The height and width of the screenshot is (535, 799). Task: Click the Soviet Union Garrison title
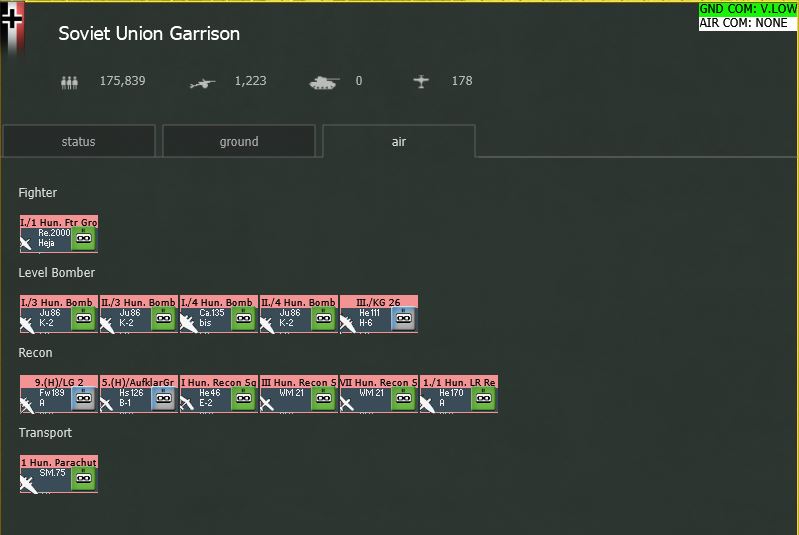[149, 34]
